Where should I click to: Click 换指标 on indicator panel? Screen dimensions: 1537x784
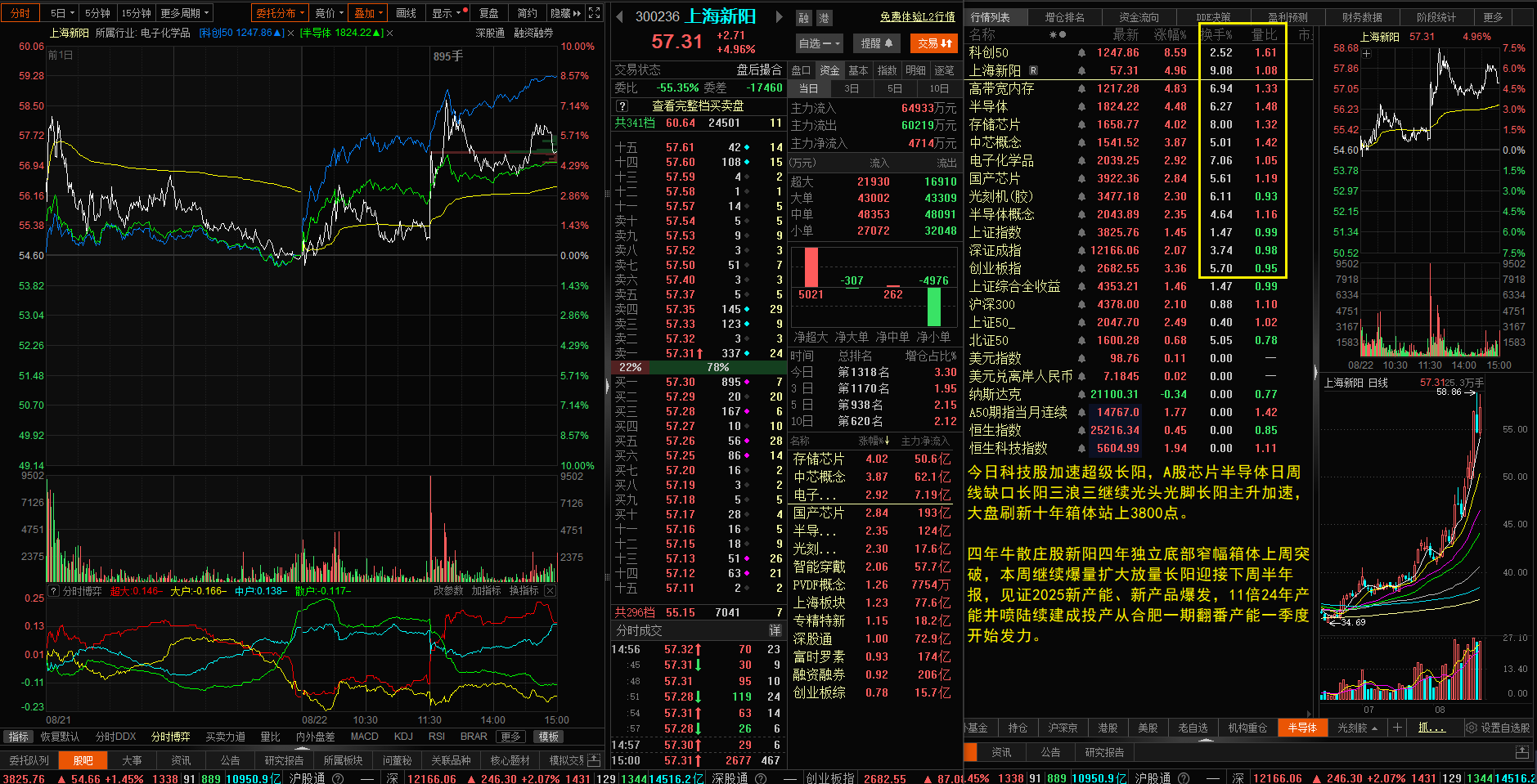[x=524, y=590]
